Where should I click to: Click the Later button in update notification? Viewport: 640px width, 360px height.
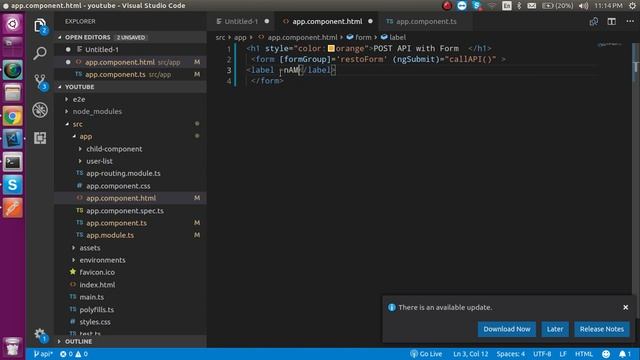[x=555, y=329]
